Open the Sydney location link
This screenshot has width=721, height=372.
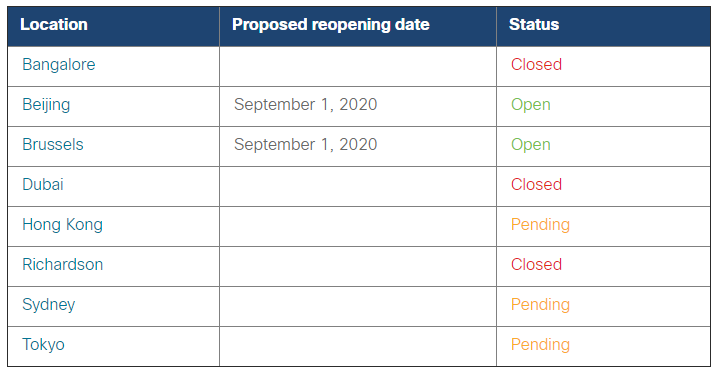(x=49, y=305)
